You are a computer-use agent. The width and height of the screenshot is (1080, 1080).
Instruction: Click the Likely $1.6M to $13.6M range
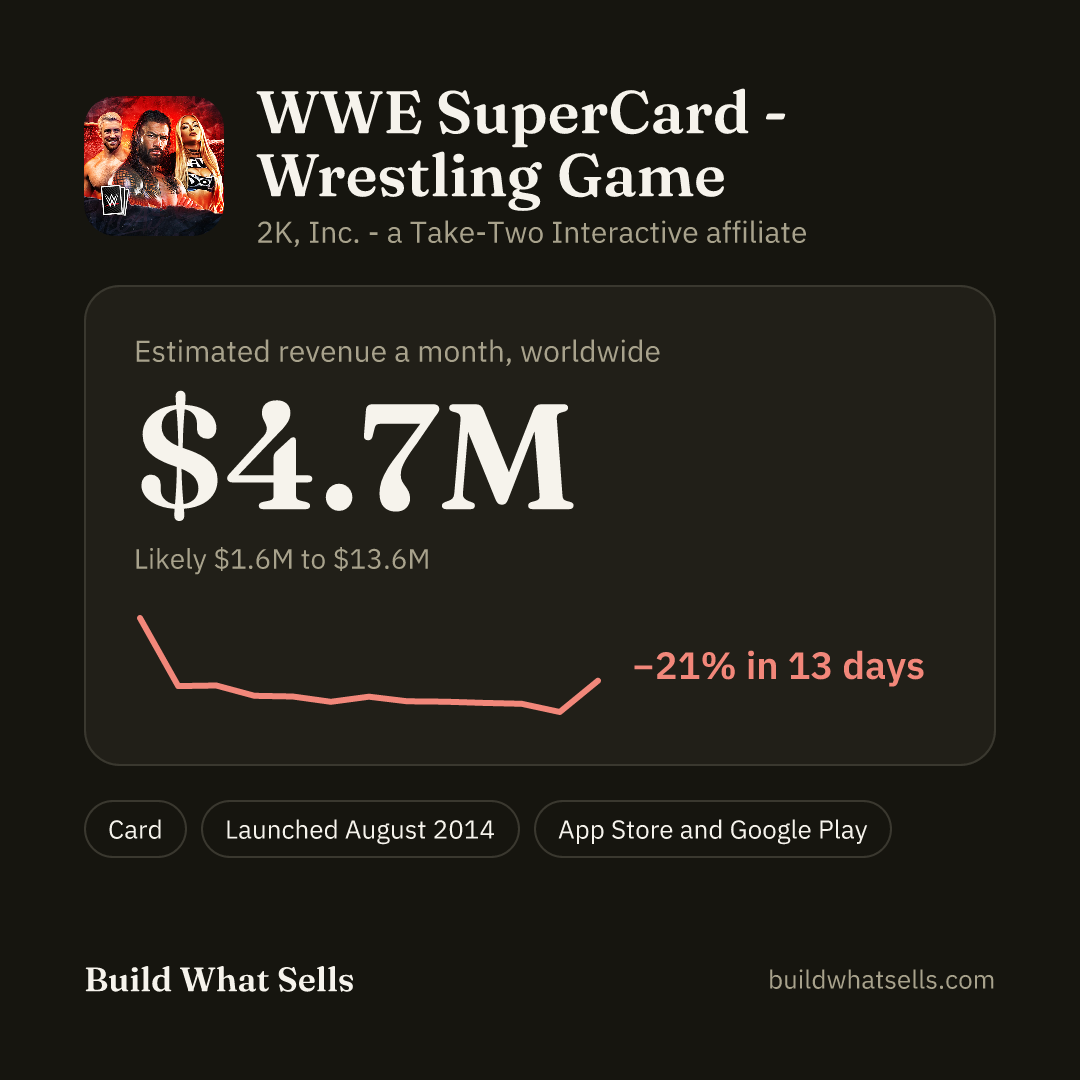[282, 559]
